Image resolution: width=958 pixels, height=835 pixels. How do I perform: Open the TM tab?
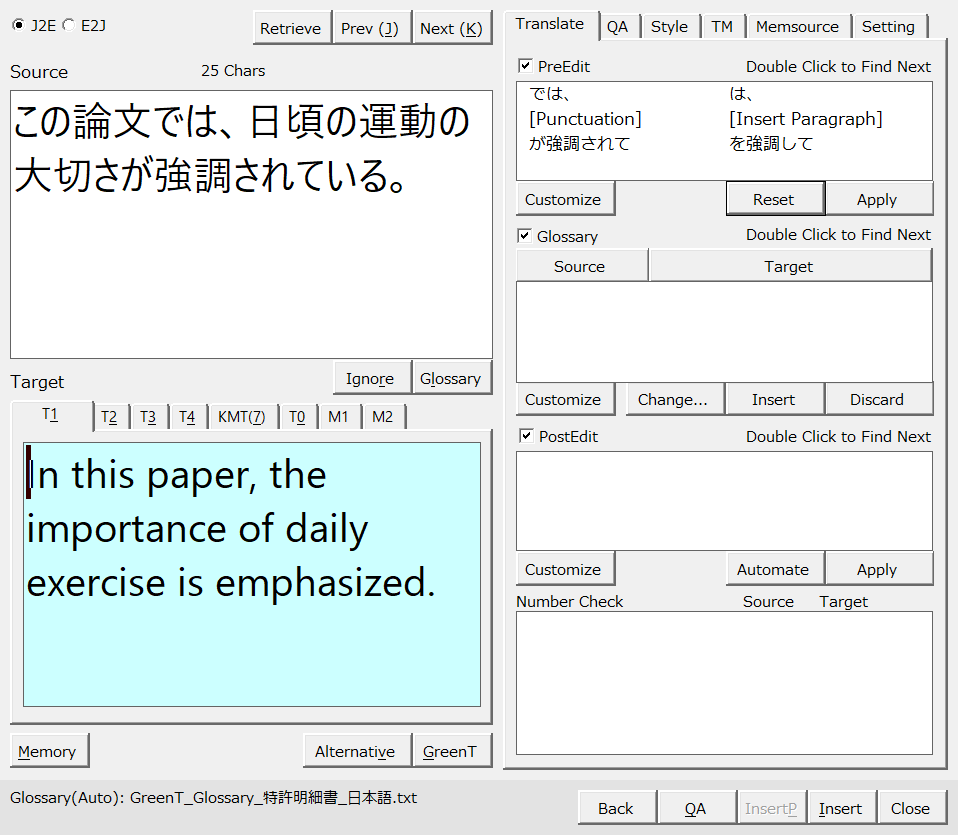point(721,27)
